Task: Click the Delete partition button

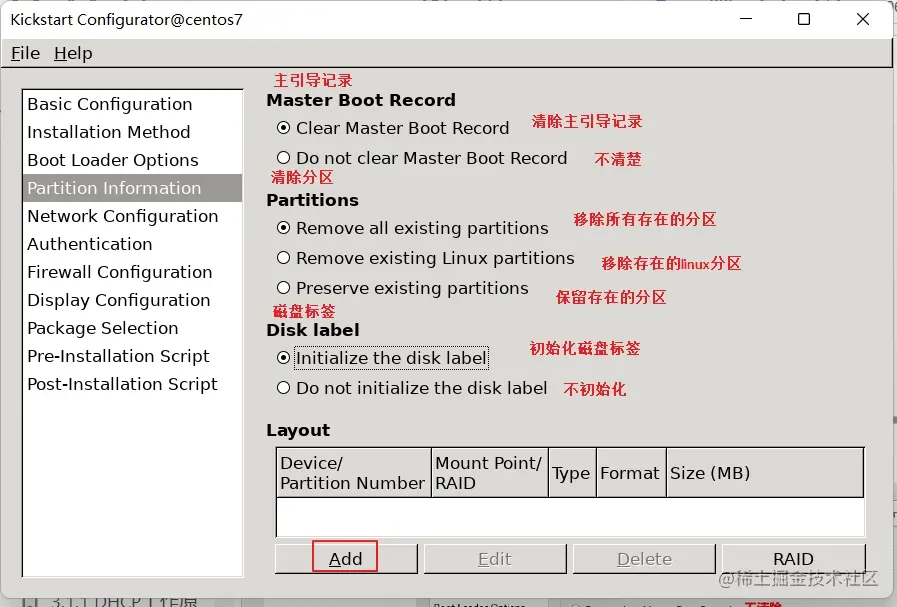Action: click(x=644, y=558)
